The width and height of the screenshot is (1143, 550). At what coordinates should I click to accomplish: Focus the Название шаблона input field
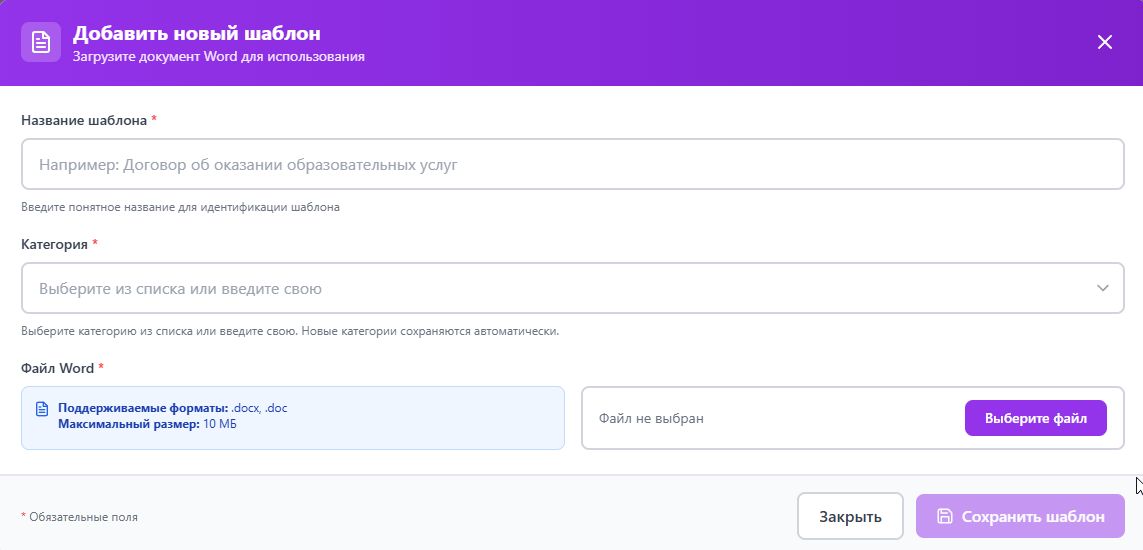click(572, 165)
